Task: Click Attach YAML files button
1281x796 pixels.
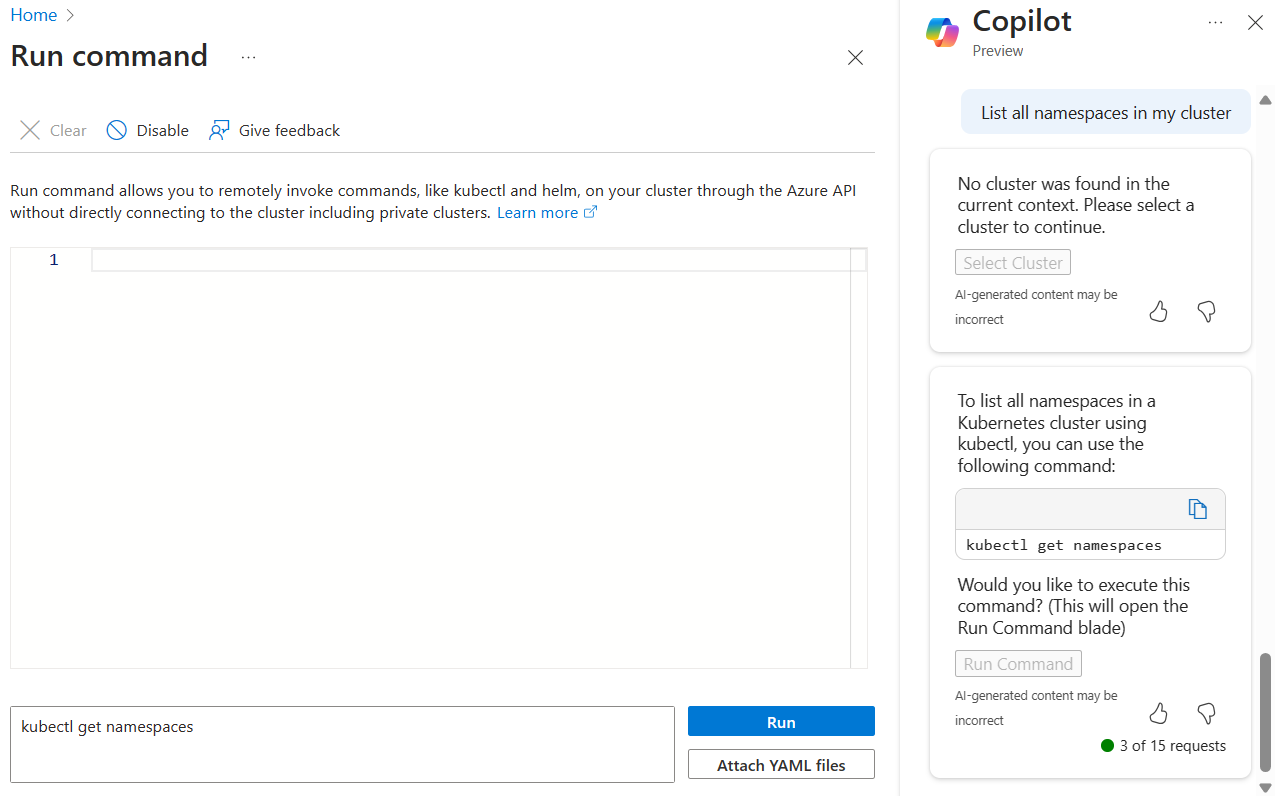Action: coord(781,765)
